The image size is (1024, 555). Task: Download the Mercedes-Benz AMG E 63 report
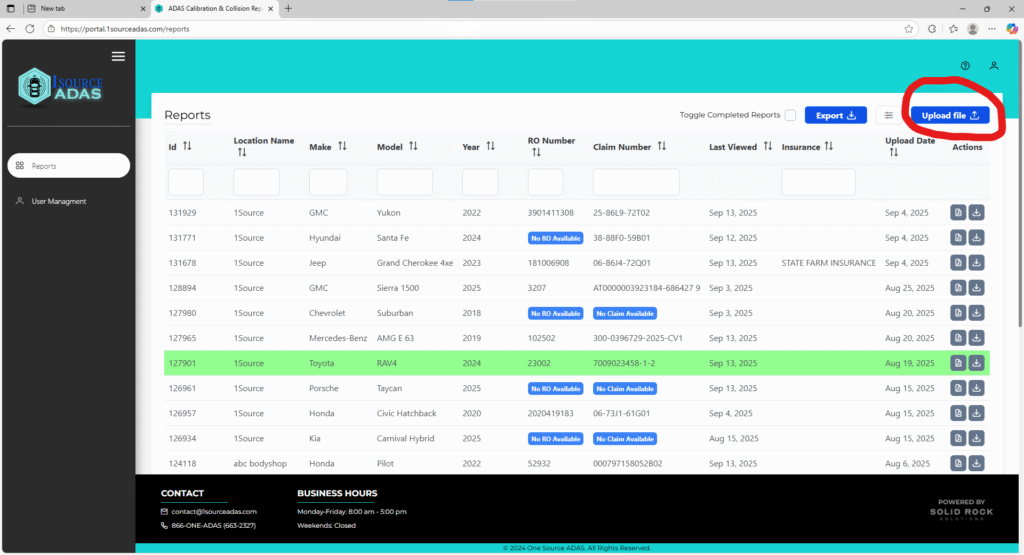tap(976, 338)
